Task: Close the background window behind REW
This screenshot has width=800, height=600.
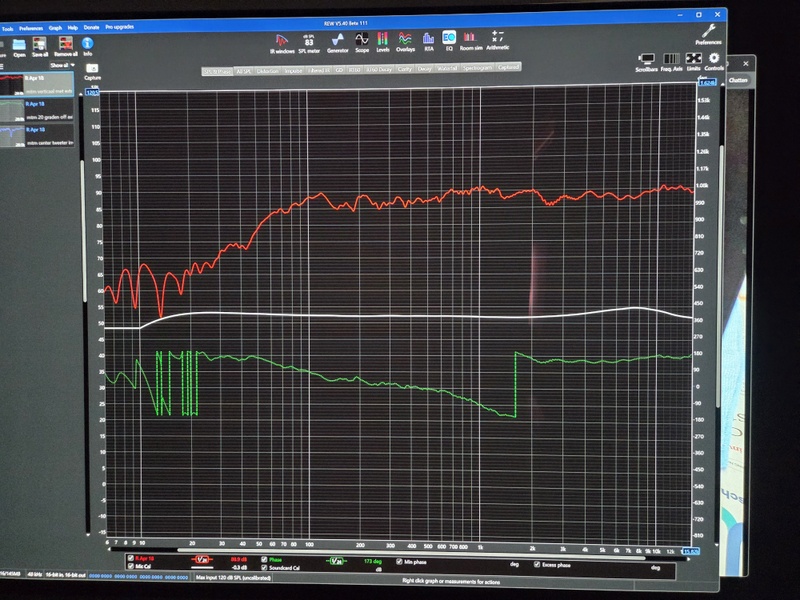Action: click(746, 64)
